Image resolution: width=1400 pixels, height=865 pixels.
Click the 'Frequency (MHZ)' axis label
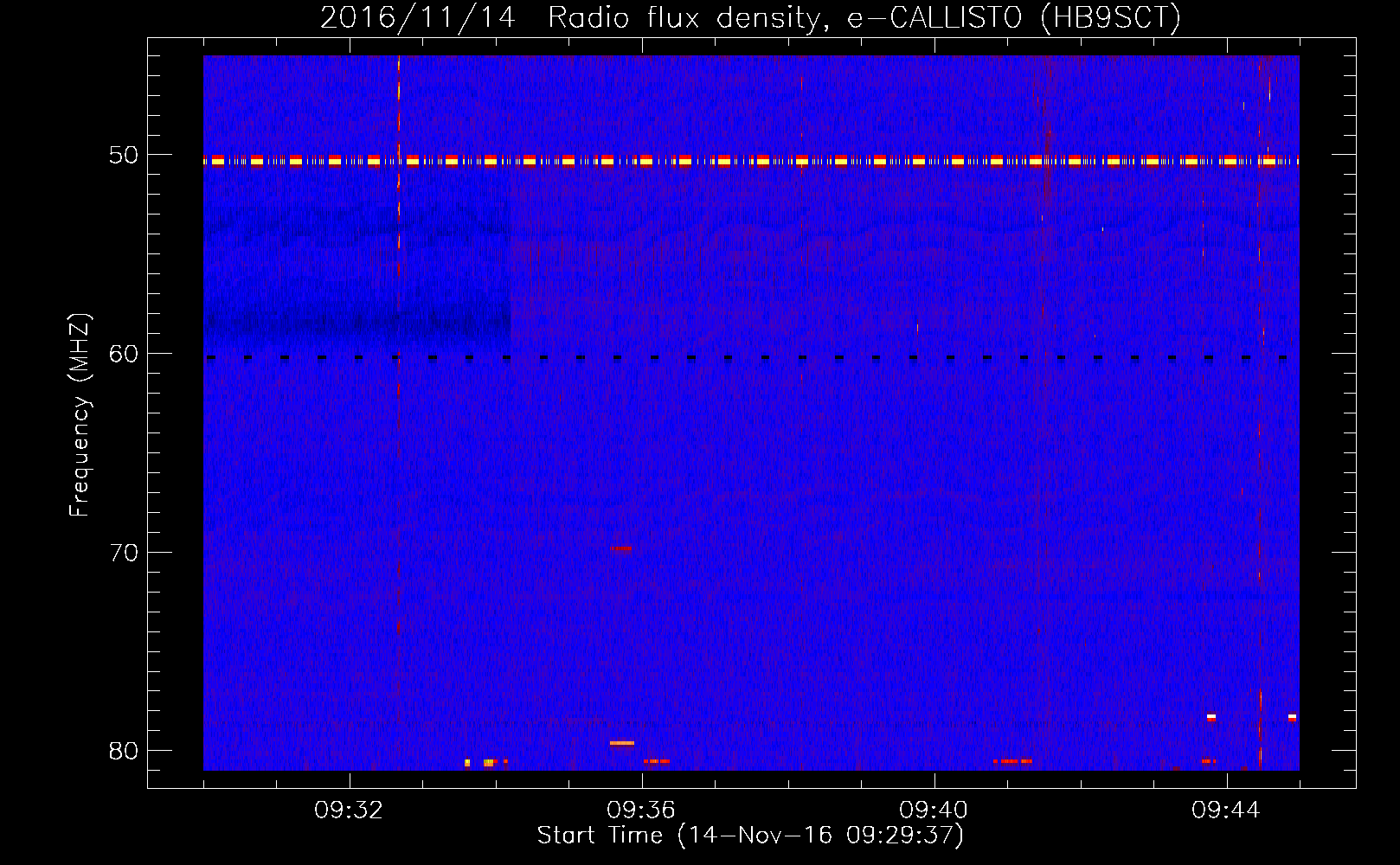click(79, 415)
